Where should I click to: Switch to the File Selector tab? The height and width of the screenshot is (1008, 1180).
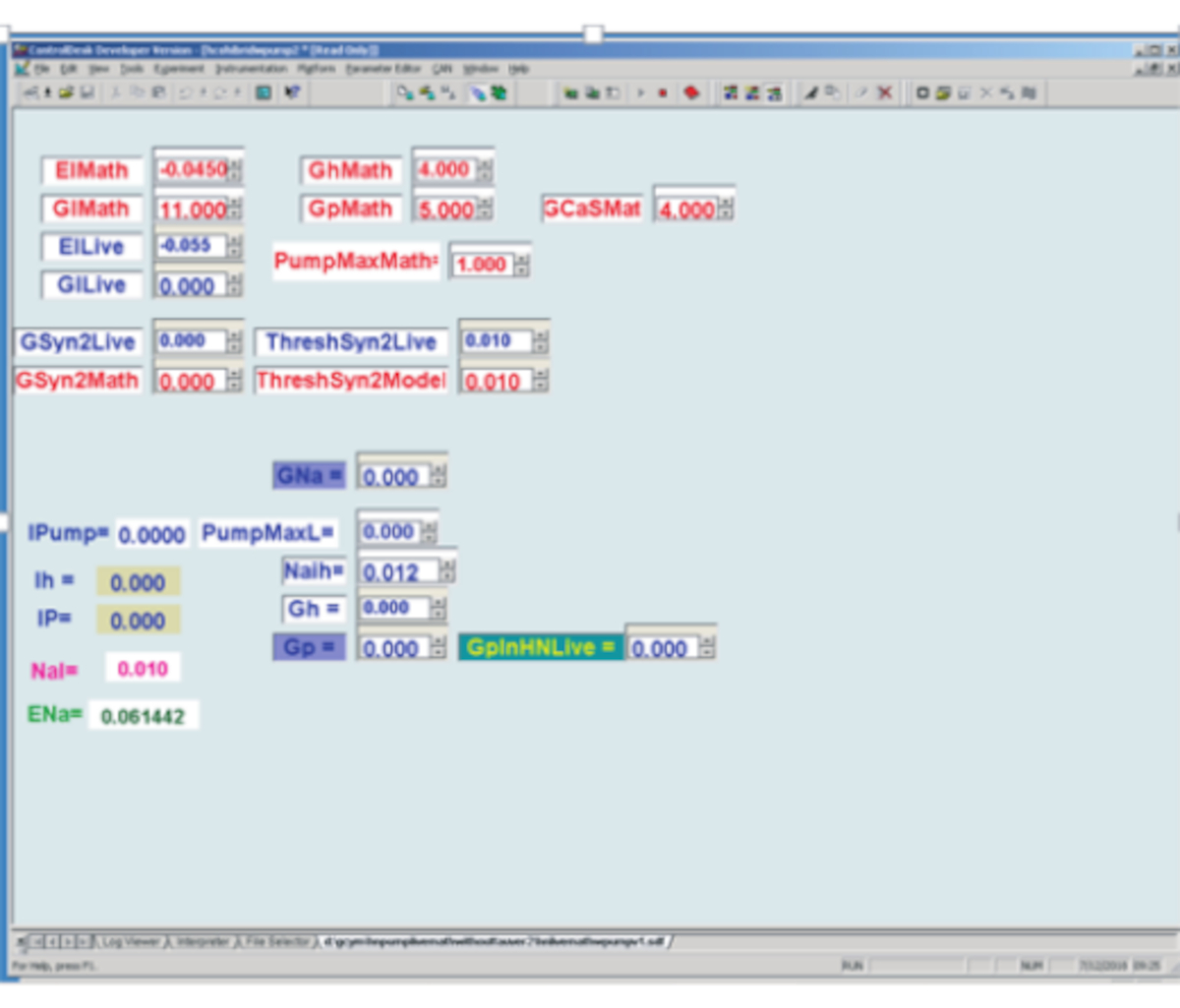tap(277, 942)
